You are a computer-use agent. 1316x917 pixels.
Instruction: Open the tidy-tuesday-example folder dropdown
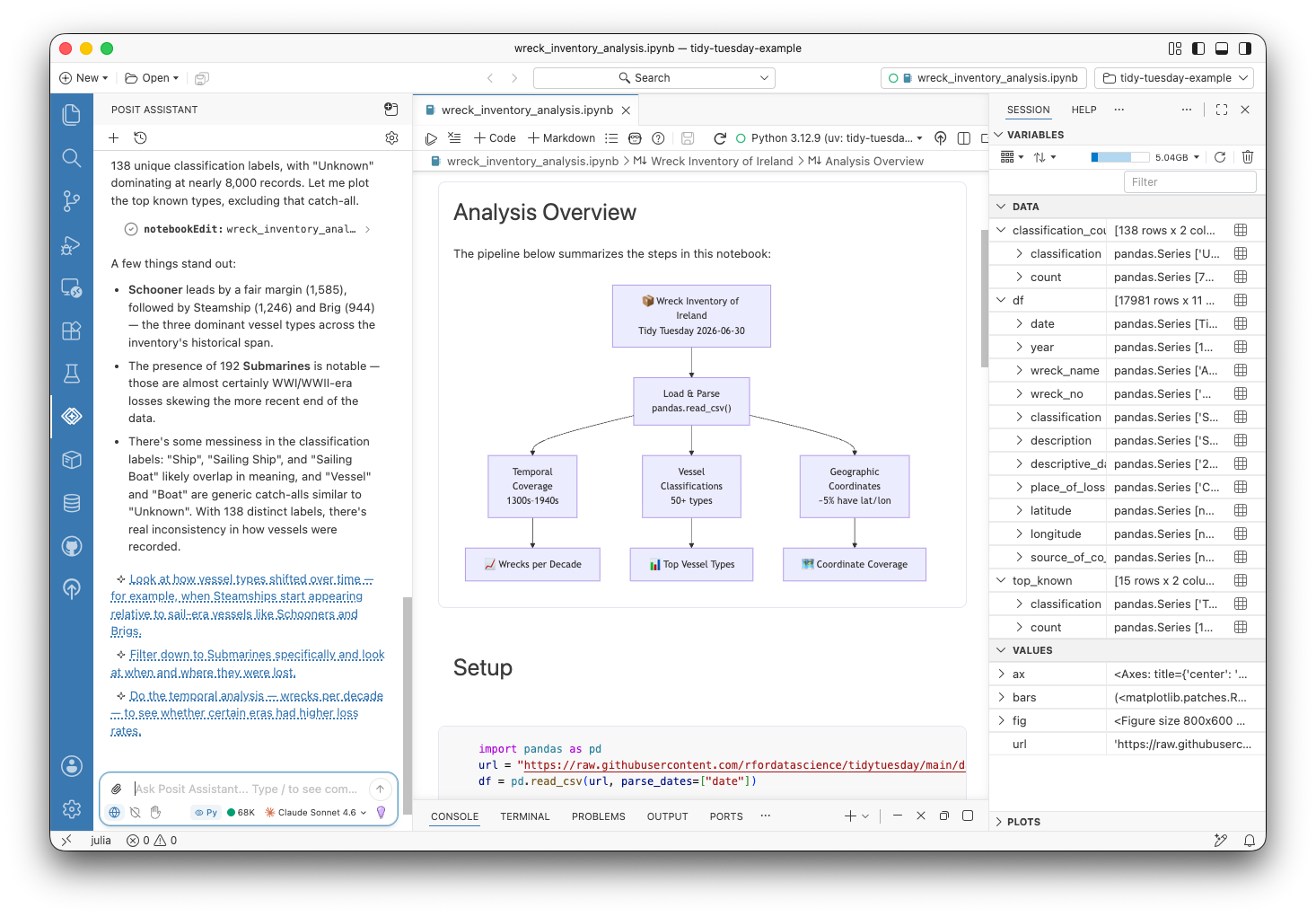1175,78
